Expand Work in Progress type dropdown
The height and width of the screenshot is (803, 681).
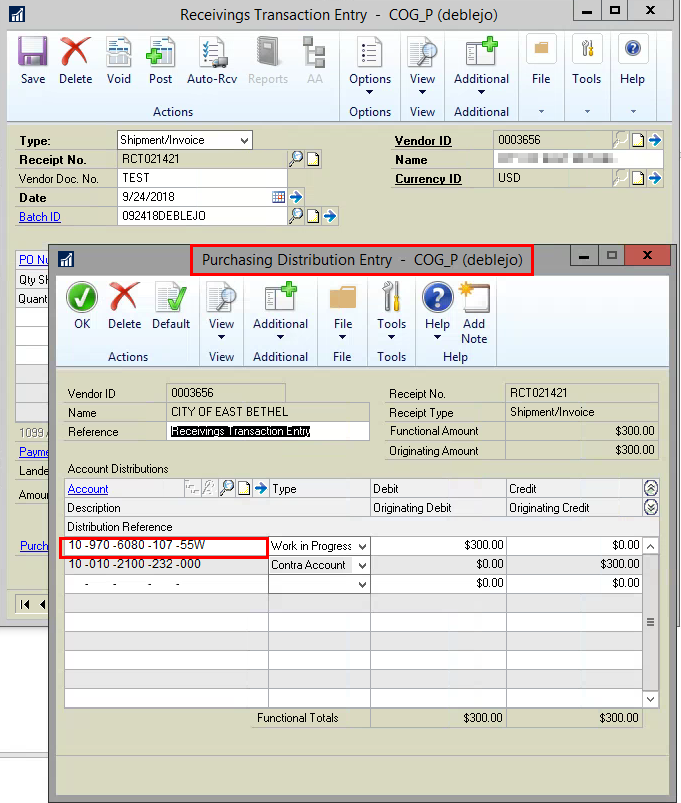click(x=362, y=546)
